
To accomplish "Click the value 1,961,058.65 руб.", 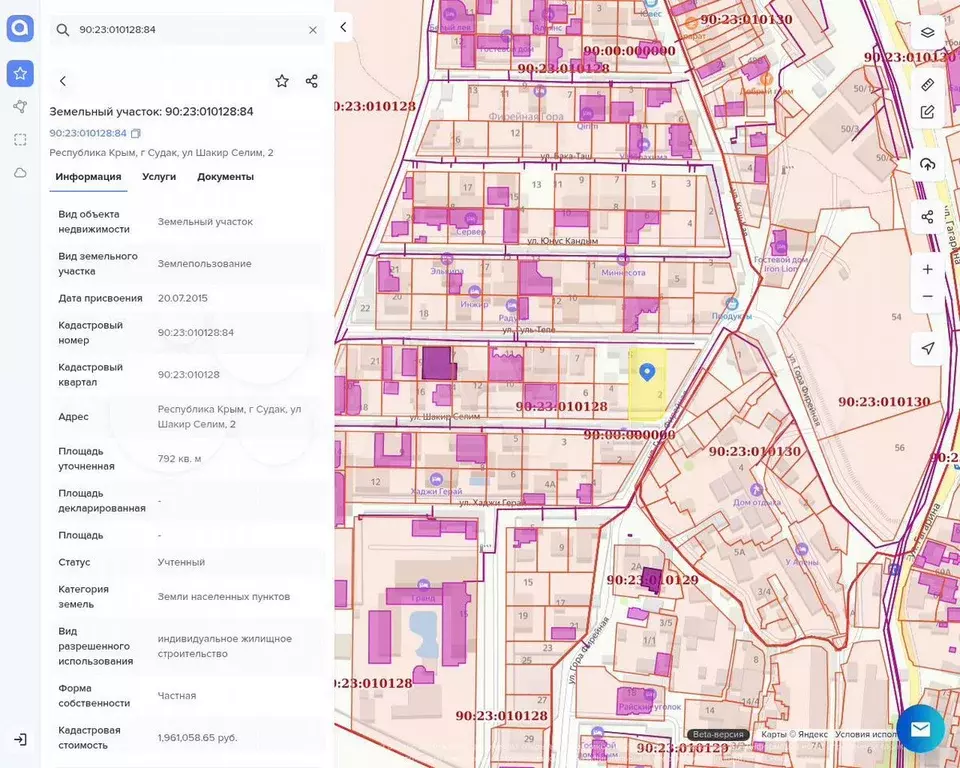I will [197, 738].
